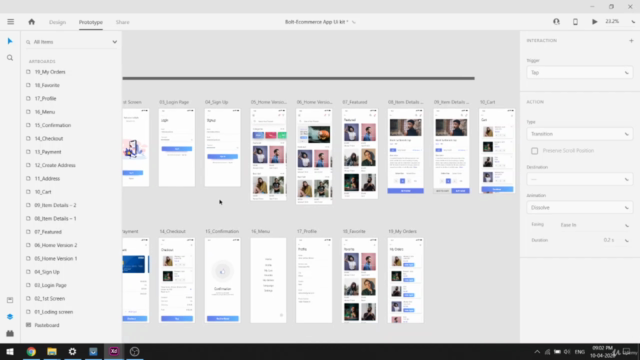The height and width of the screenshot is (360, 640).
Task: Select 14_Checkout in layers list
Action: (49, 138)
